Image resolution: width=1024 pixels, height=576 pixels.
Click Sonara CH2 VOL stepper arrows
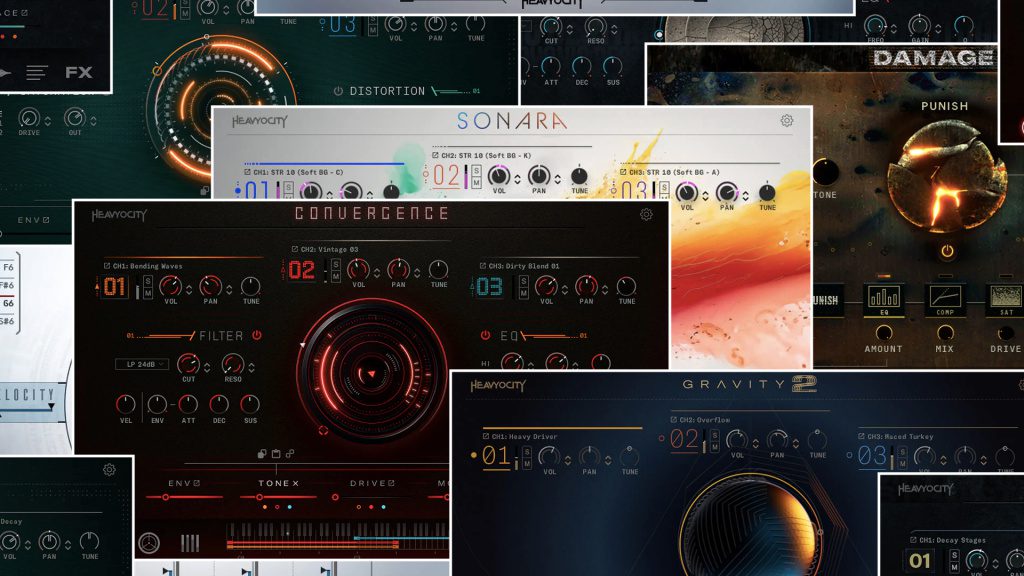[517, 178]
